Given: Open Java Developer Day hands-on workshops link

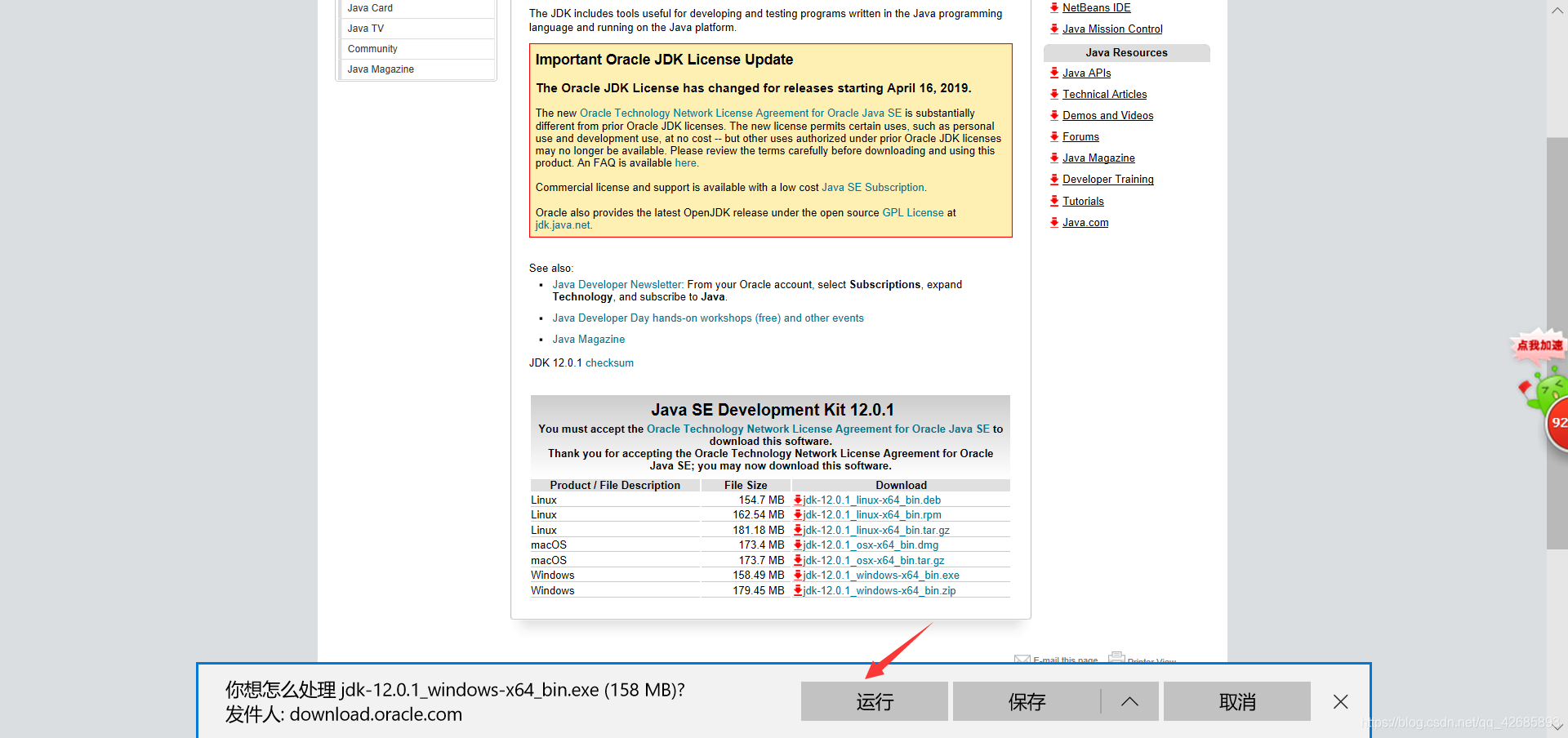Looking at the screenshot, I should pos(708,318).
